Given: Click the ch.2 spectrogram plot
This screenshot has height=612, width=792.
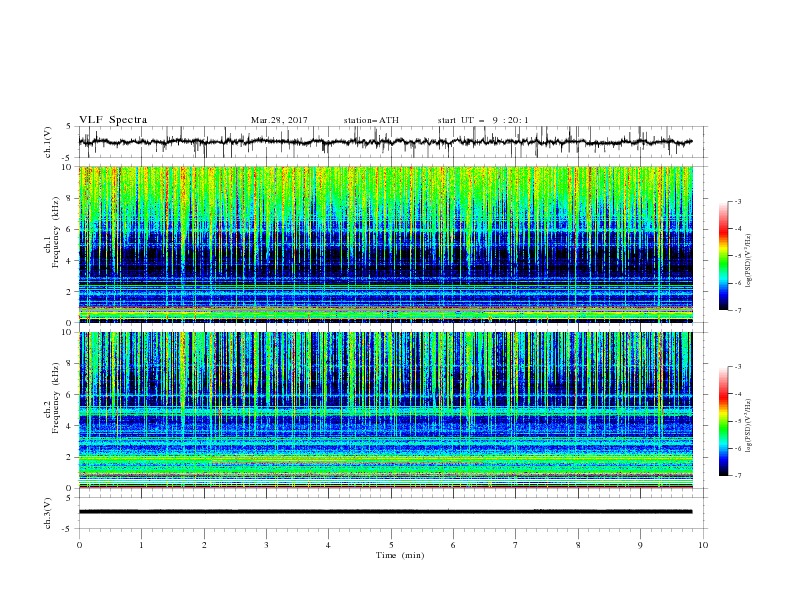Looking at the screenshot, I should coord(386,410).
